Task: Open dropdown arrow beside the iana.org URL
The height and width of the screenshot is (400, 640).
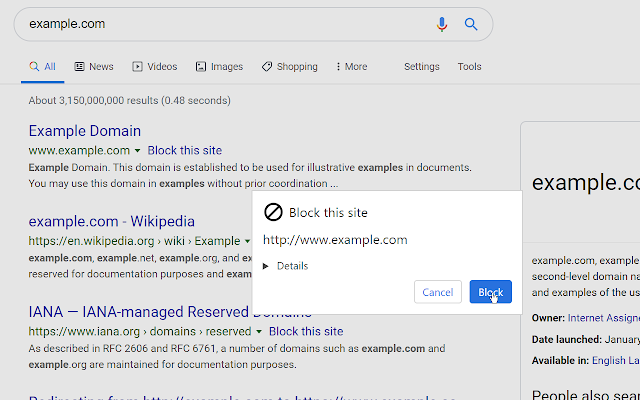Action: pos(259,331)
